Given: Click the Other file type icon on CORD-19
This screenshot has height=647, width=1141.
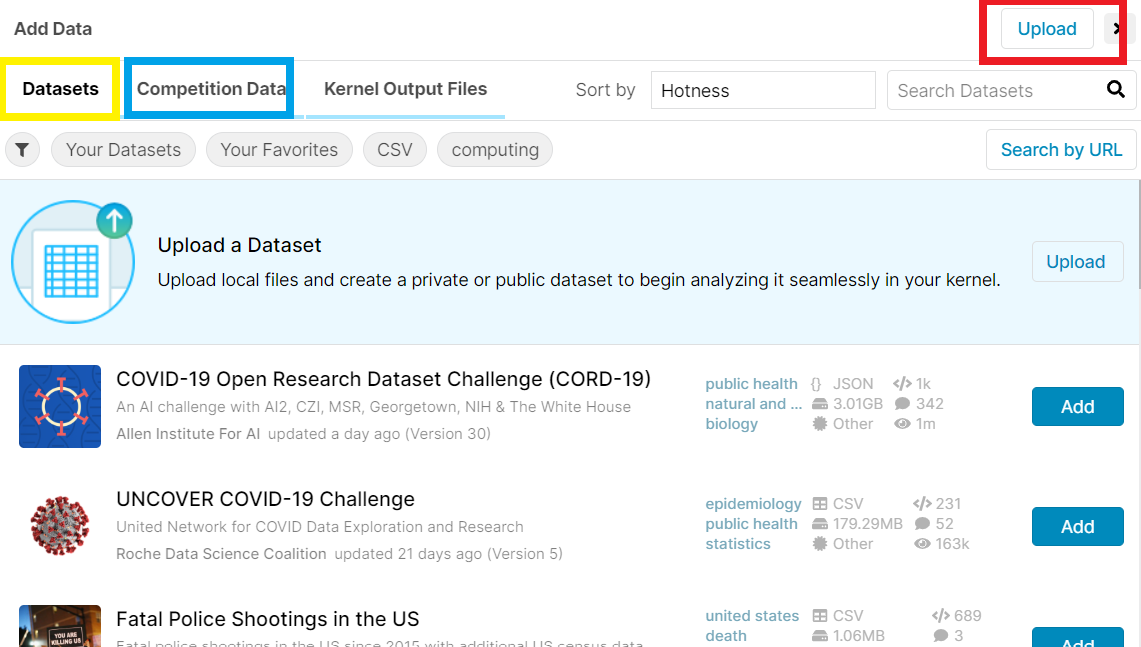Looking at the screenshot, I should point(822,423).
